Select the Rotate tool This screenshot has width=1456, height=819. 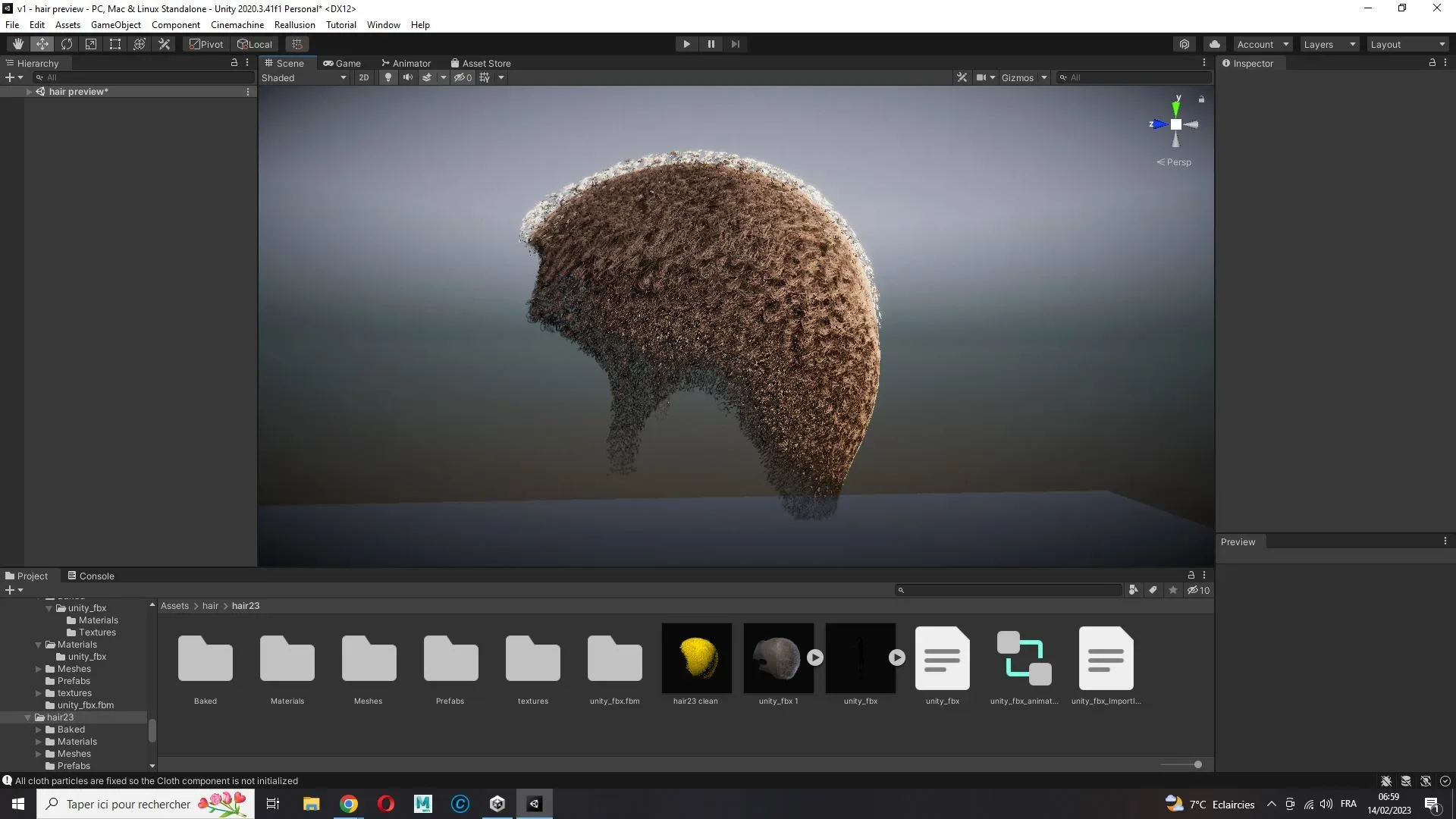point(67,44)
